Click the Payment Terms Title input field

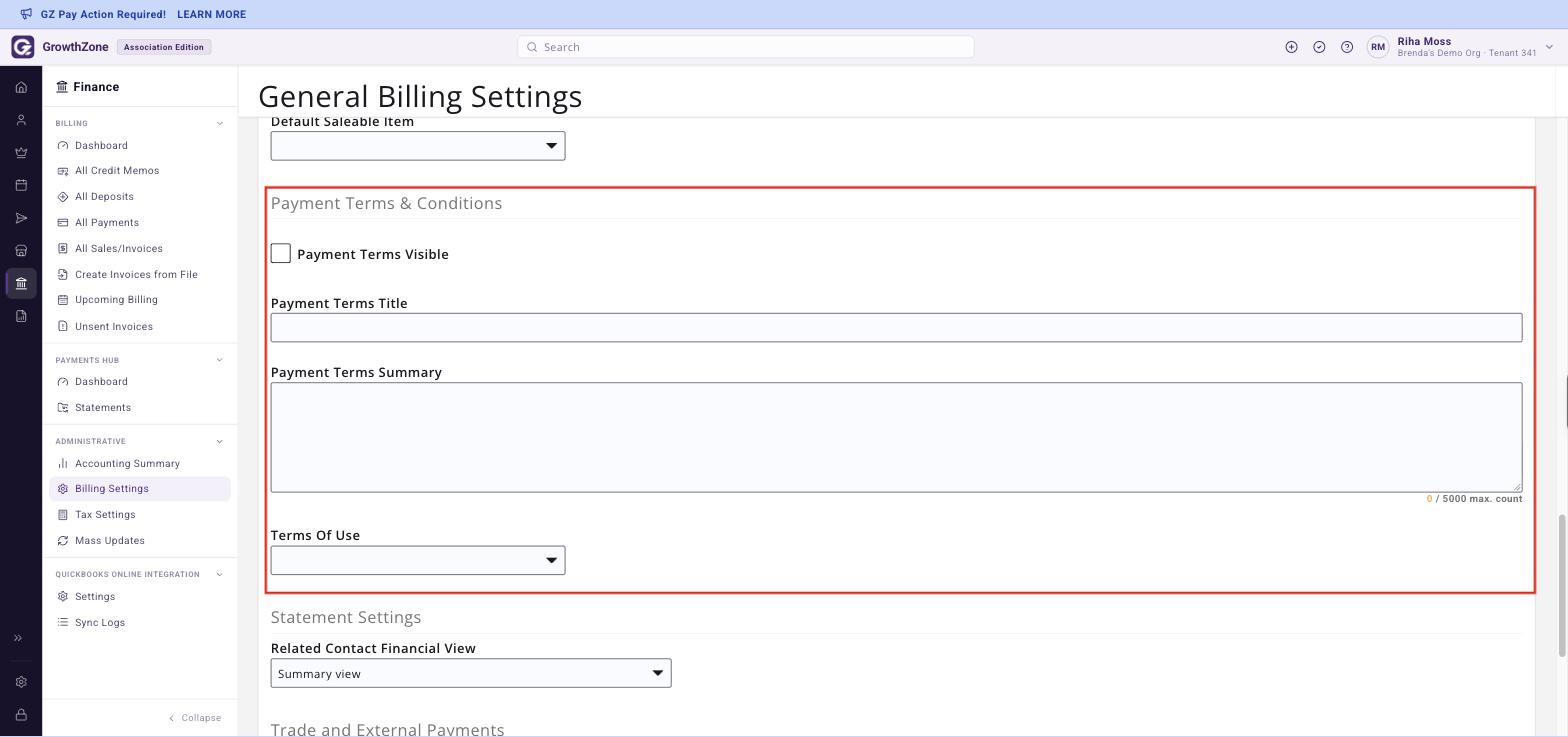pos(896,327)
